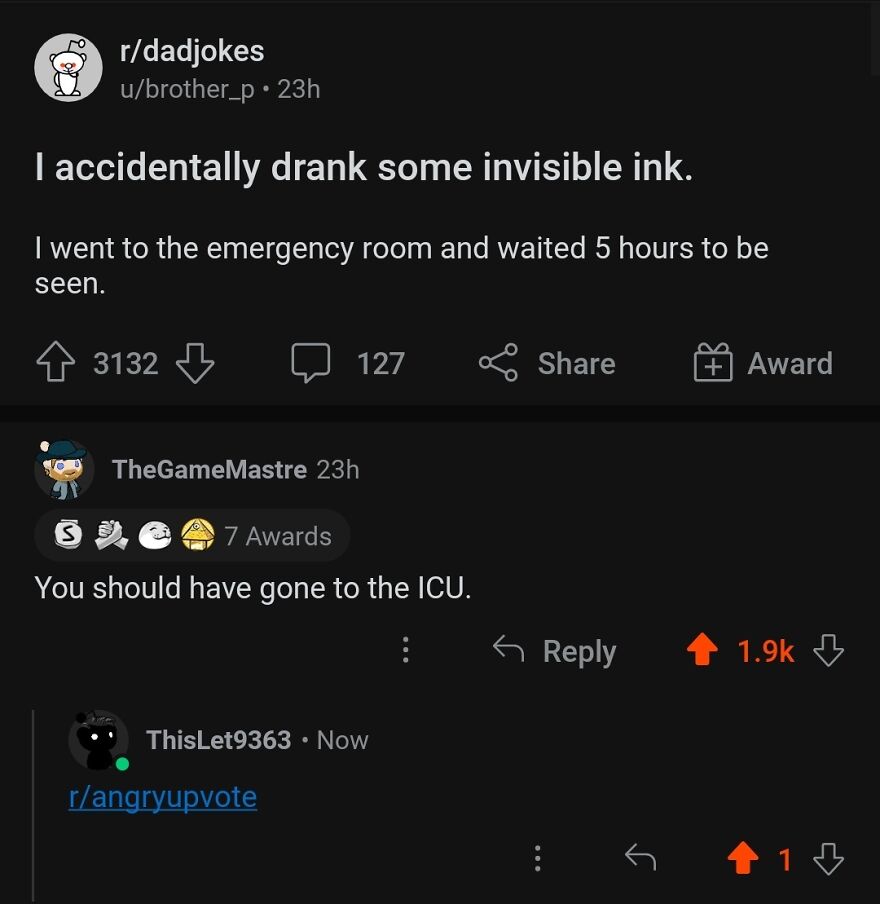Remove the upvote on ThisLet9363's comment
This screenshot has height=904, width=880.
pyautogui.click(x=744, y=859)
